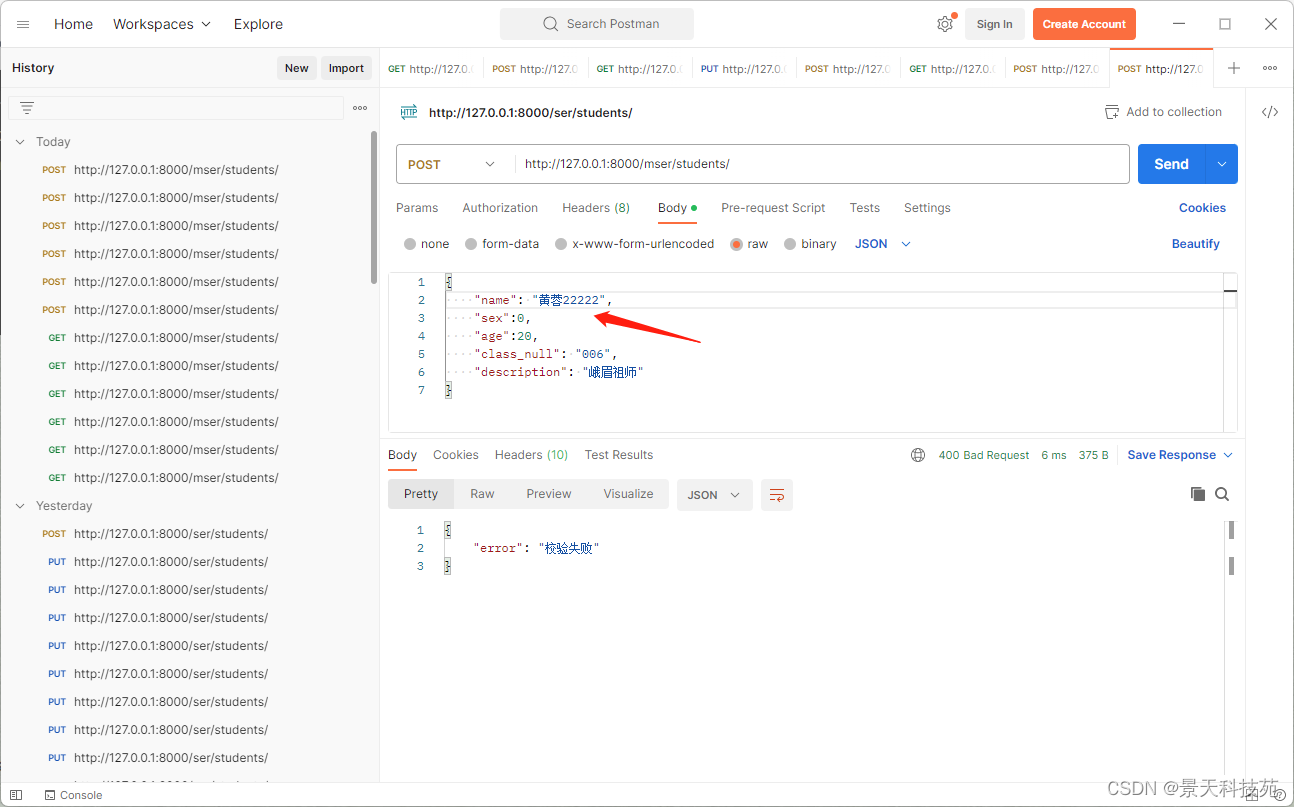Click the Add to collection icon

(1112, 112)
